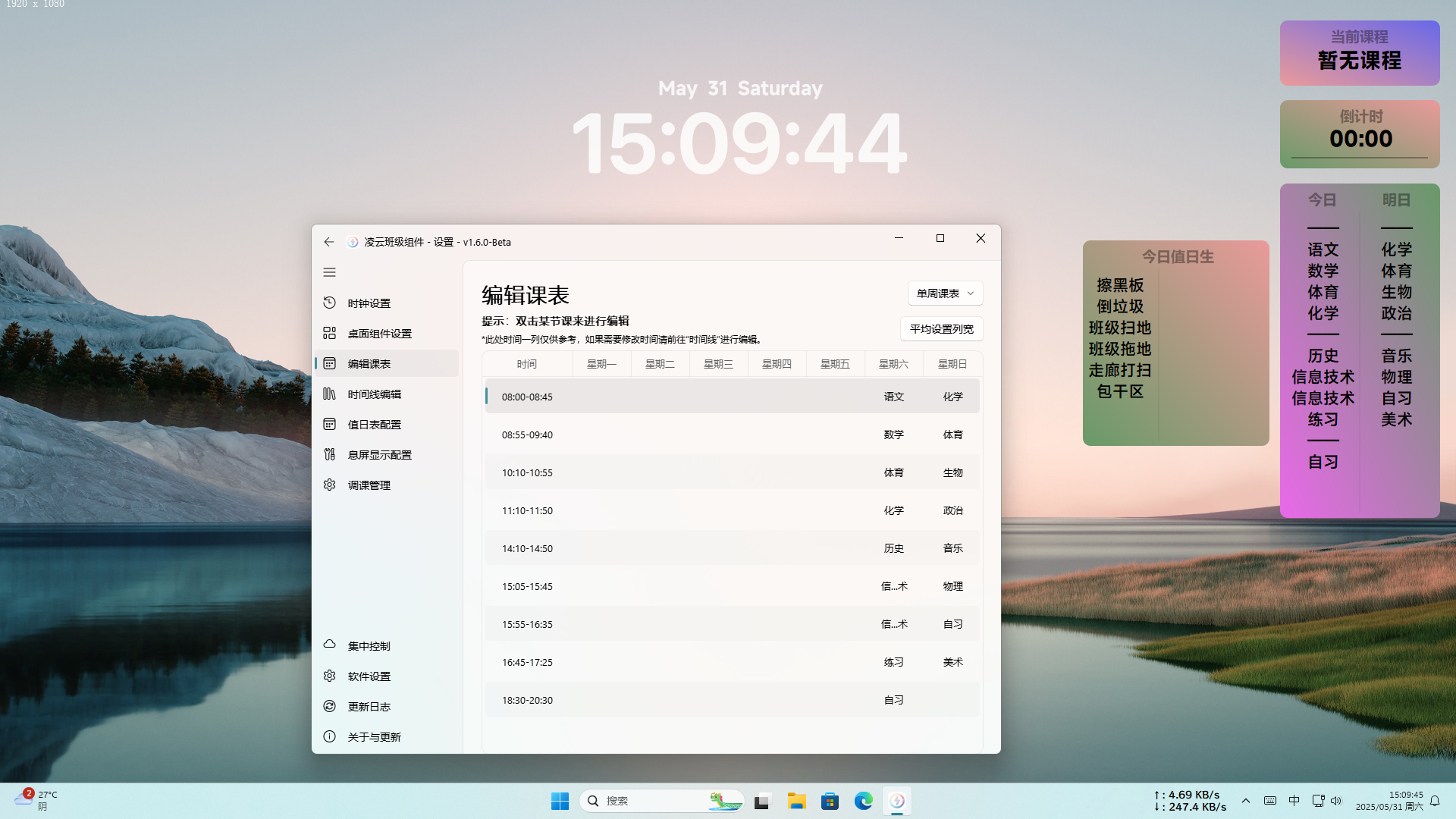This screenshot has height=819, width=1456.
Task: Click the 星期六 column header
Action: tap(893, 364)
